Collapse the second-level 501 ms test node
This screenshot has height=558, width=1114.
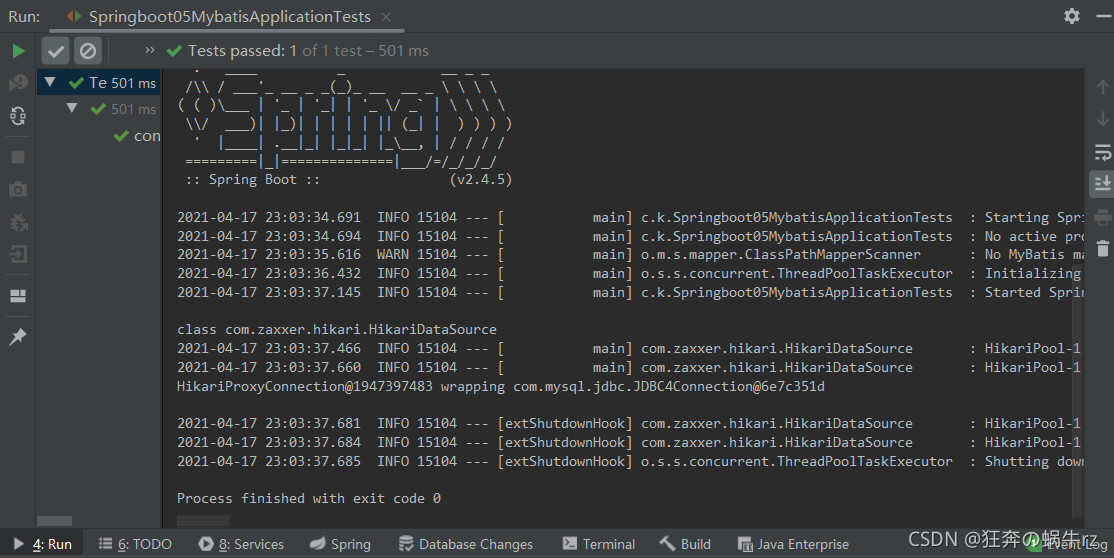[x=72, y=108]
